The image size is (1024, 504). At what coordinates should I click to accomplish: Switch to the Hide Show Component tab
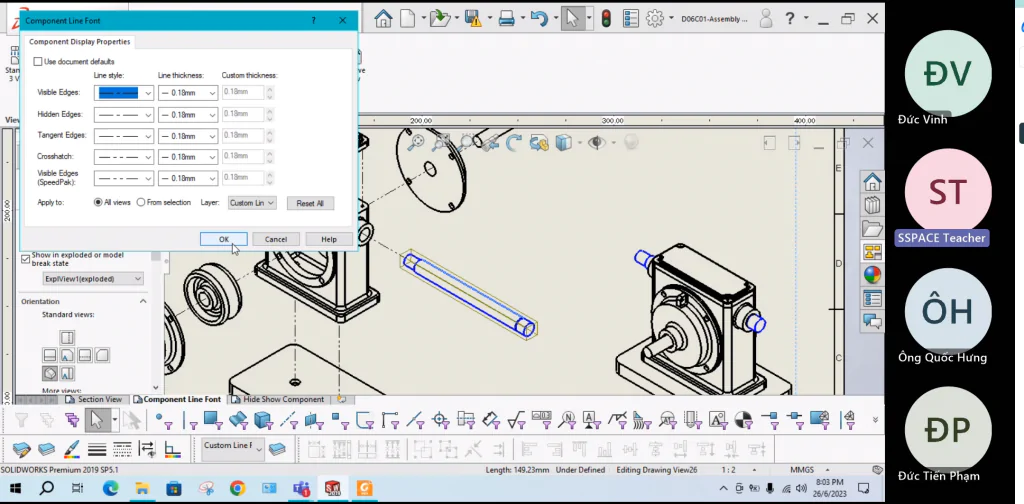click(278, 400)
